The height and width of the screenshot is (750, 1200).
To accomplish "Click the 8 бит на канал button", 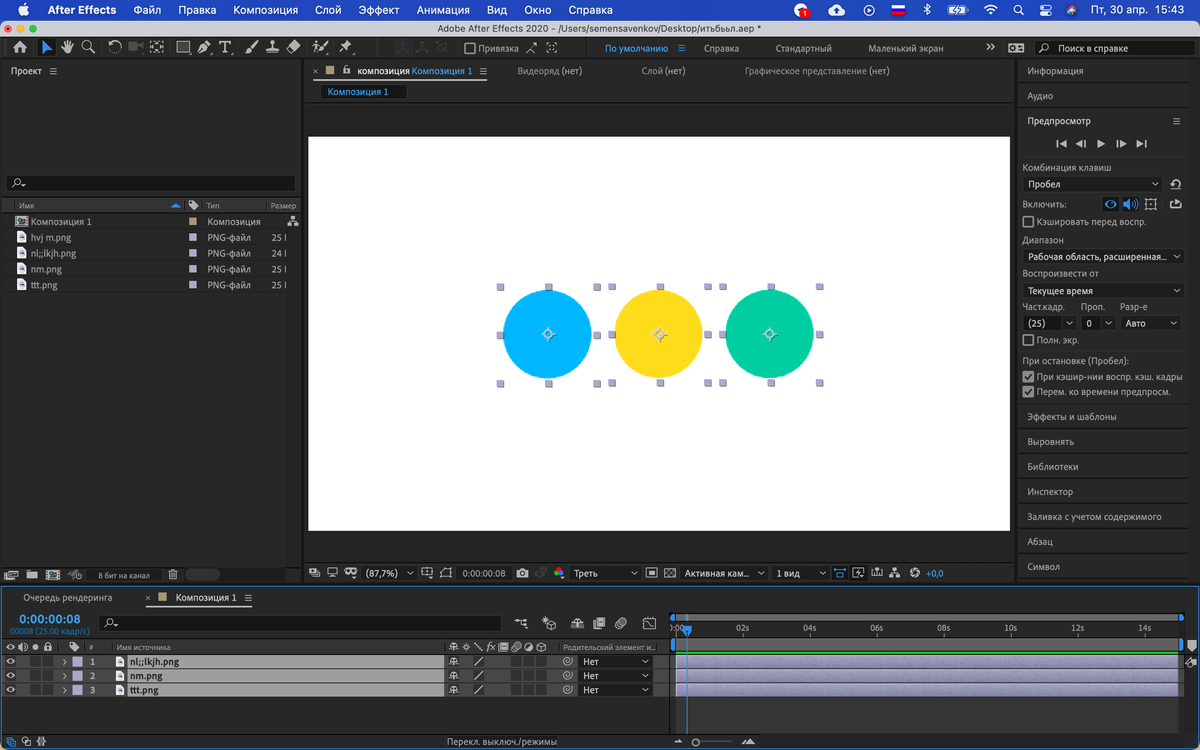I will 124,575.
